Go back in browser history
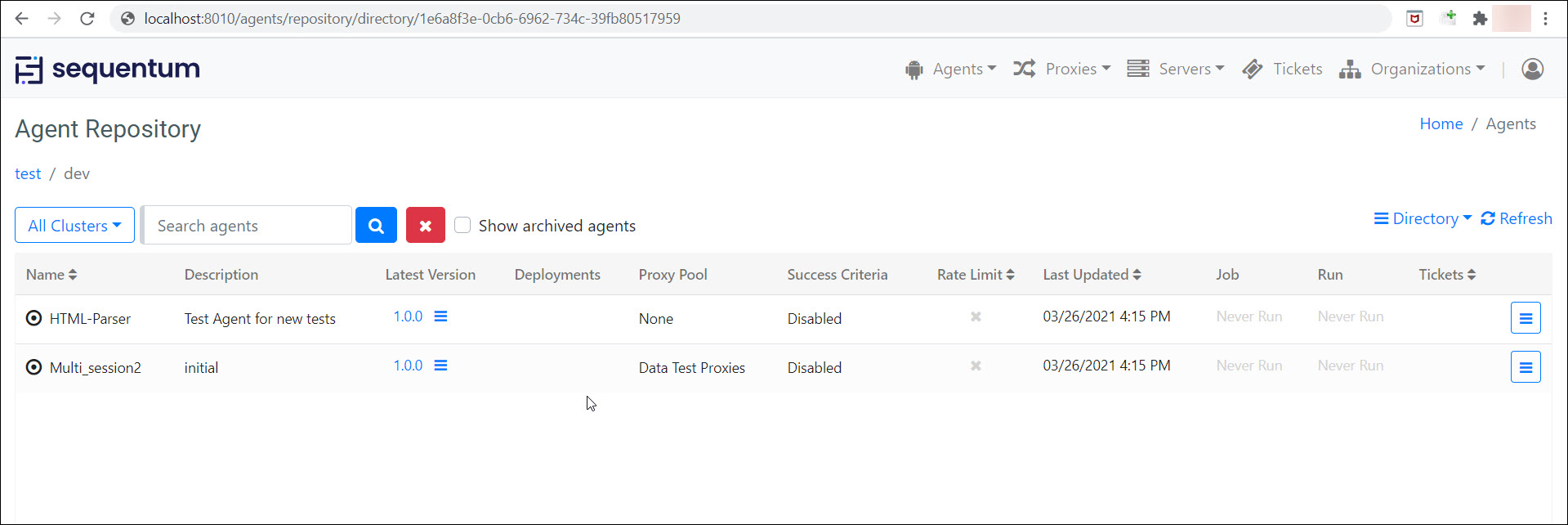The image size is (1568, 525). tap(22, 18)
